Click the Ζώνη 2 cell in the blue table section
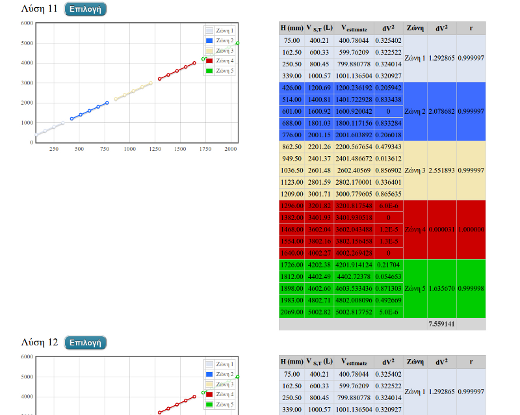This screenshot has width=520, height=415. (415, 111)
